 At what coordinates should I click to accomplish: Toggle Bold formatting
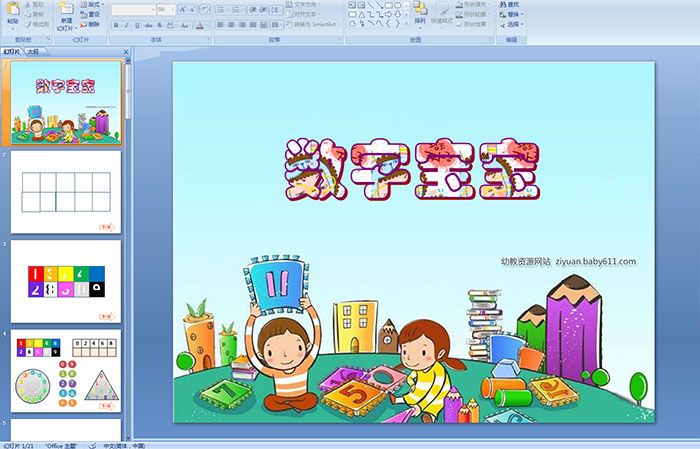click(x=116, y=25)
